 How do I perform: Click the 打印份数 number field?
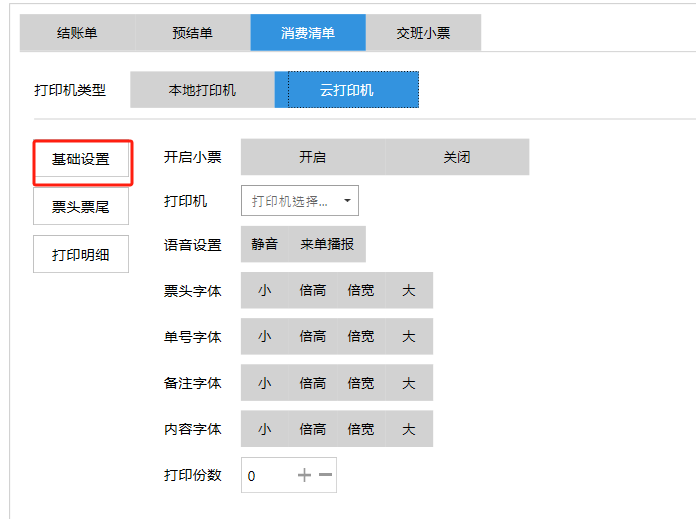[266, 475]
